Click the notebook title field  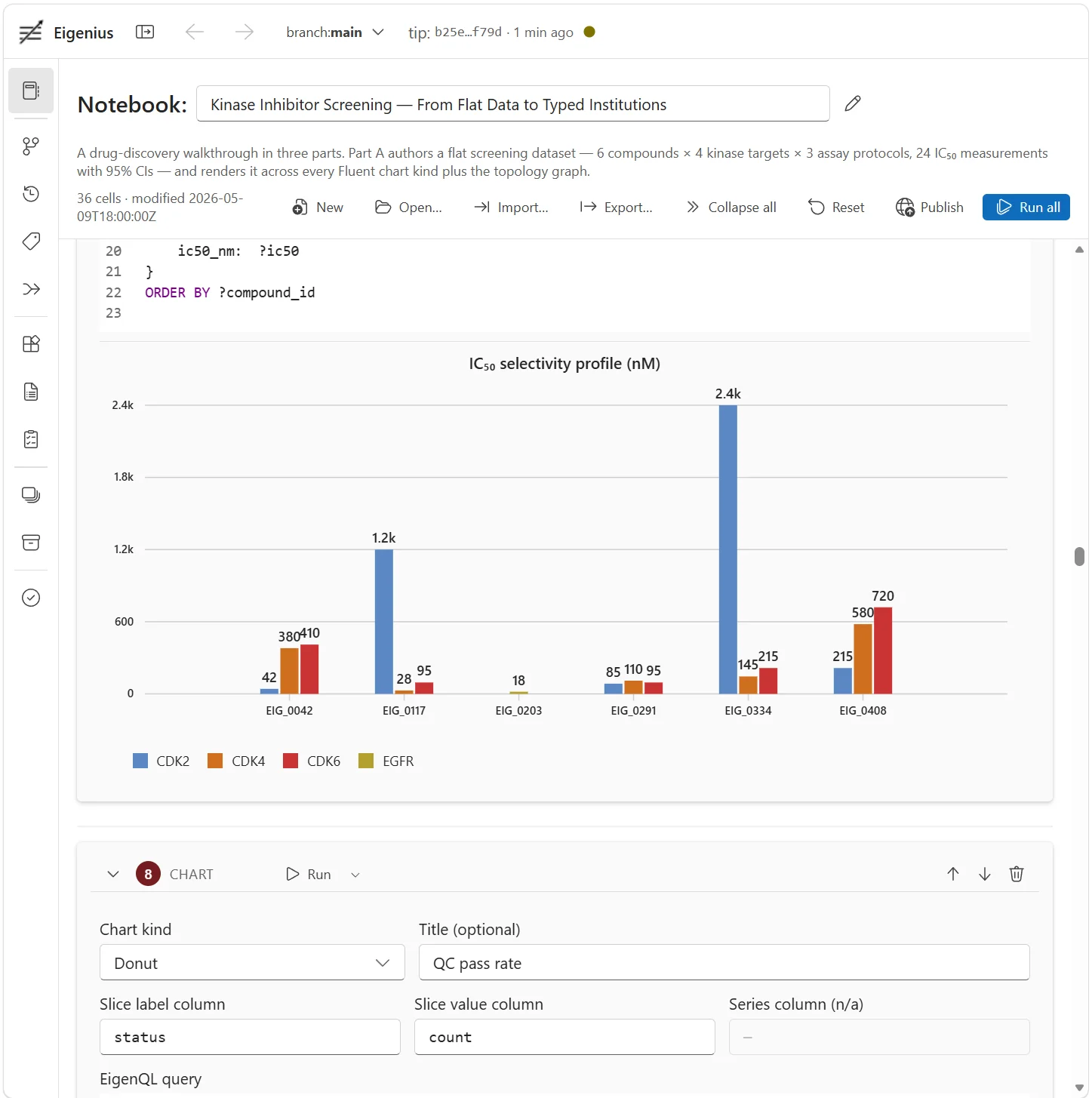[513, 104]
